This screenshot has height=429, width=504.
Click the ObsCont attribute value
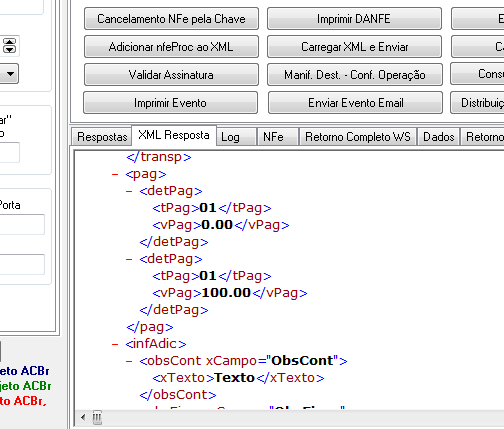pos(302,361)
